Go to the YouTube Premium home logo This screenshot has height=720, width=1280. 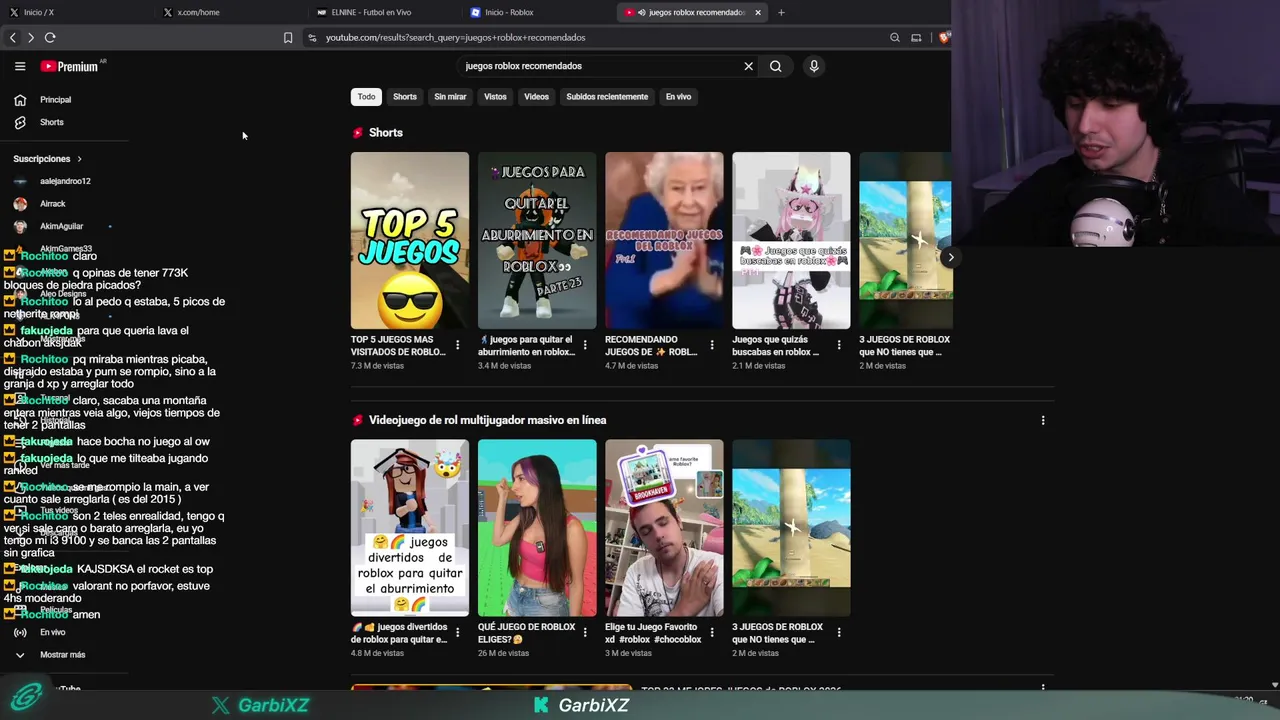(x=70, y=66)
